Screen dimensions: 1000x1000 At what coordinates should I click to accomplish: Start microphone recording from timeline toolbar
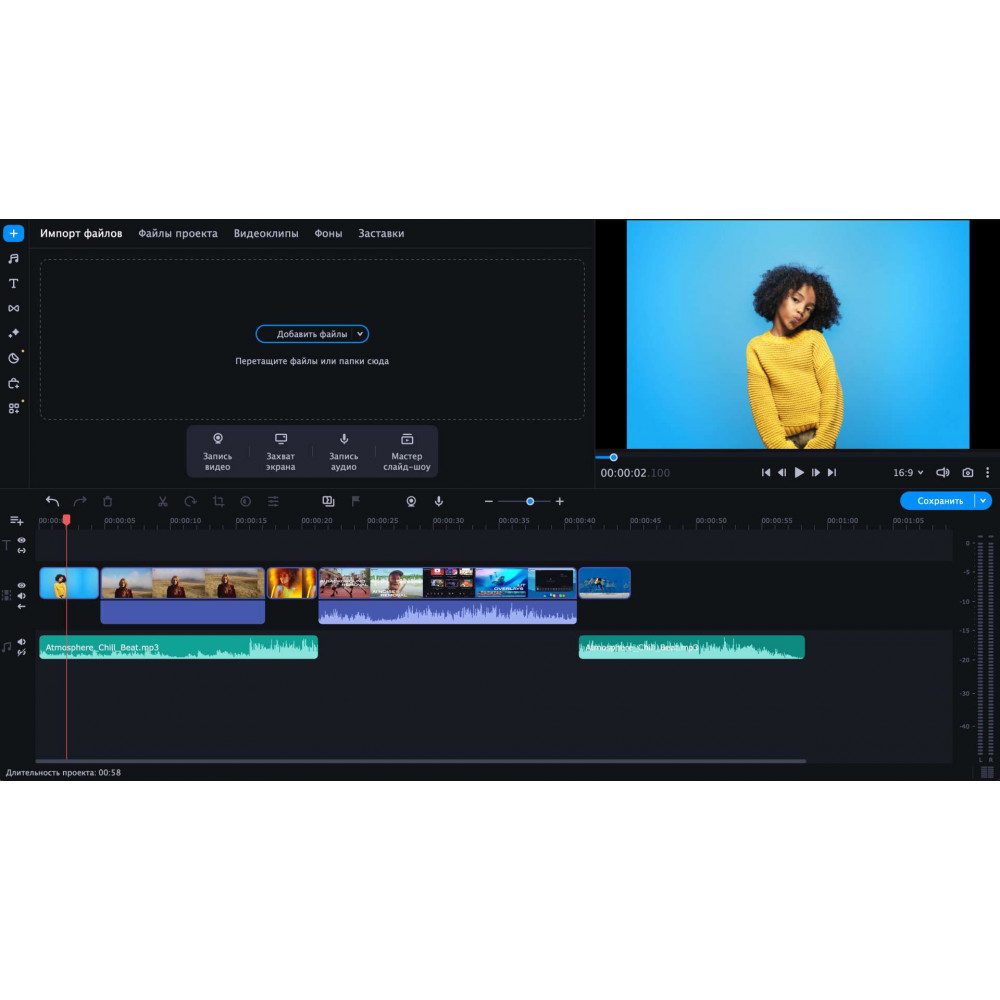pos(438,501)
